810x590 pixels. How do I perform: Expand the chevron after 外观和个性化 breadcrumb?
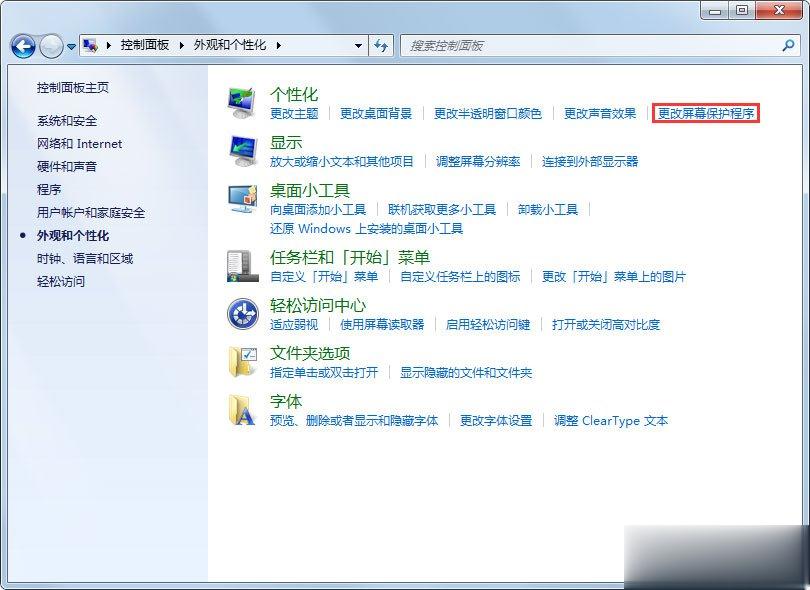tap(278, 45)
